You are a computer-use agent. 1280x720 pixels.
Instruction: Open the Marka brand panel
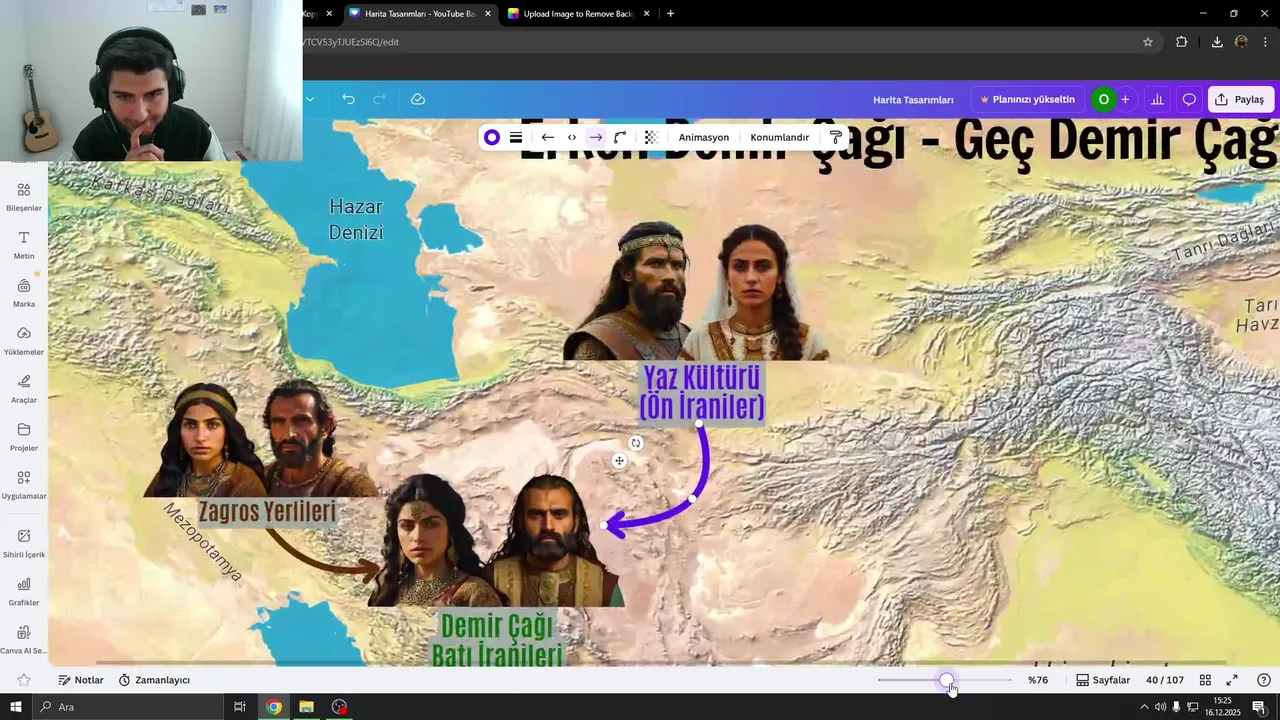click(x=24, y=293)
